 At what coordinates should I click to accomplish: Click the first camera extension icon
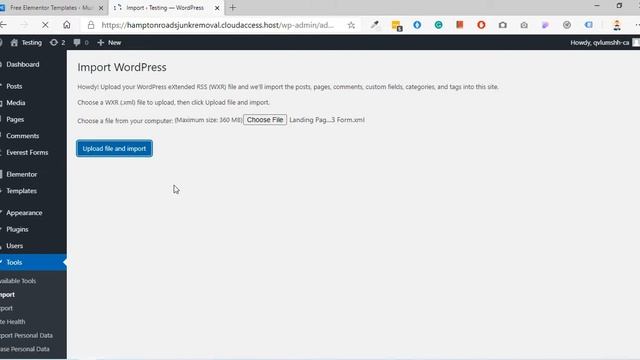pos(503,25)
